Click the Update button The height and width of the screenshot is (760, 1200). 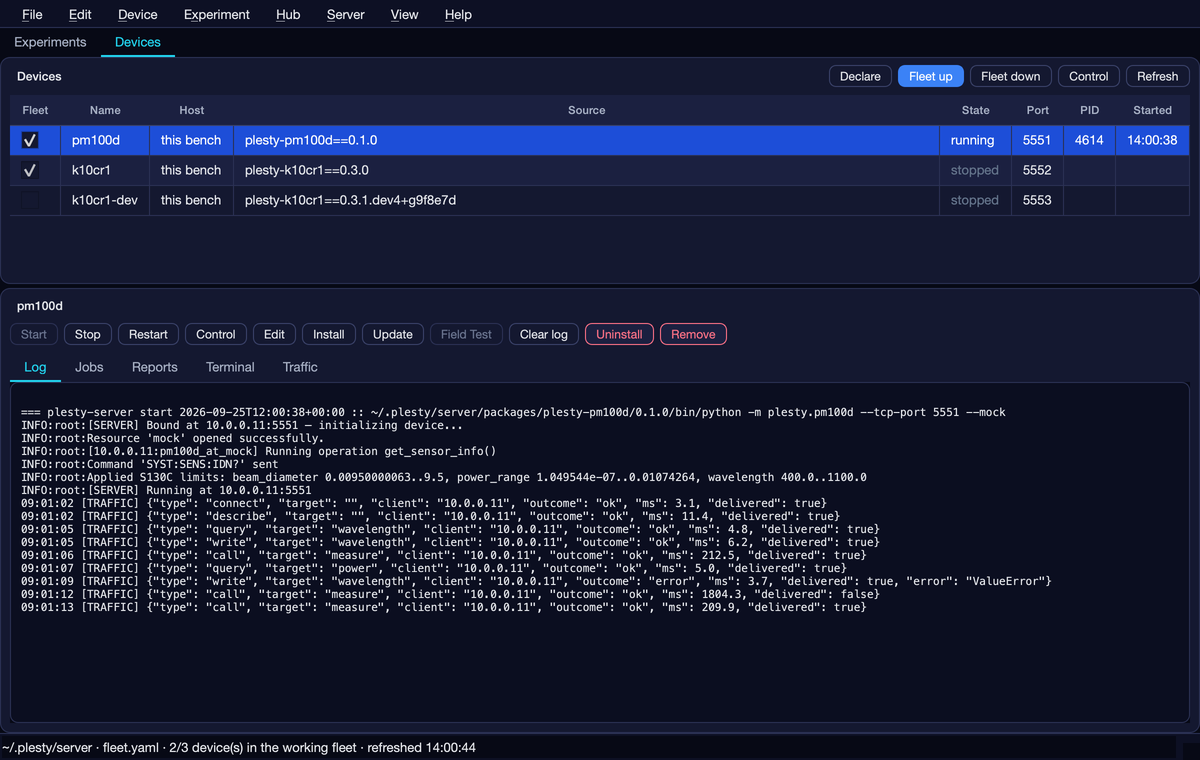393,334
